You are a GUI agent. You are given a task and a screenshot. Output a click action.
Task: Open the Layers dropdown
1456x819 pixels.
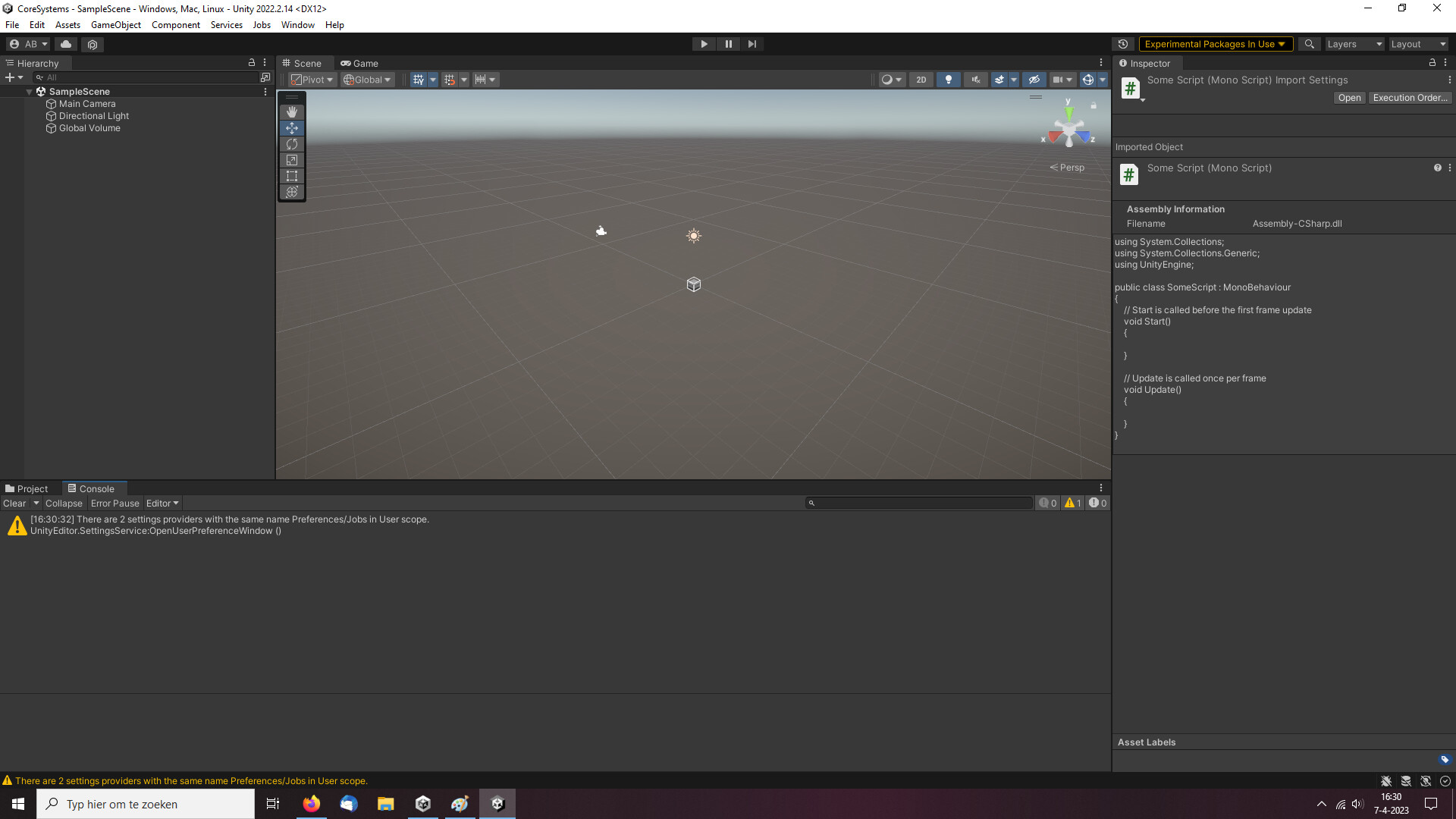(1355, 44)
